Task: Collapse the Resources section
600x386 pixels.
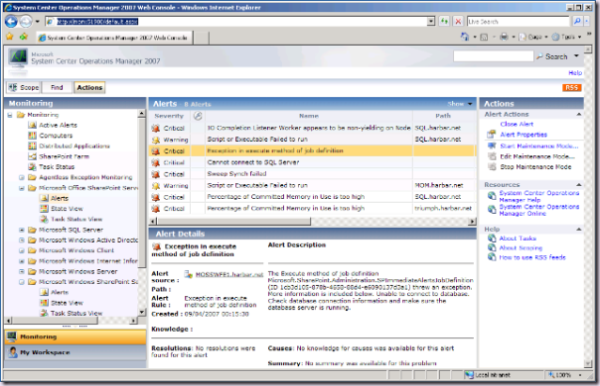Action: tap(579, 185)
